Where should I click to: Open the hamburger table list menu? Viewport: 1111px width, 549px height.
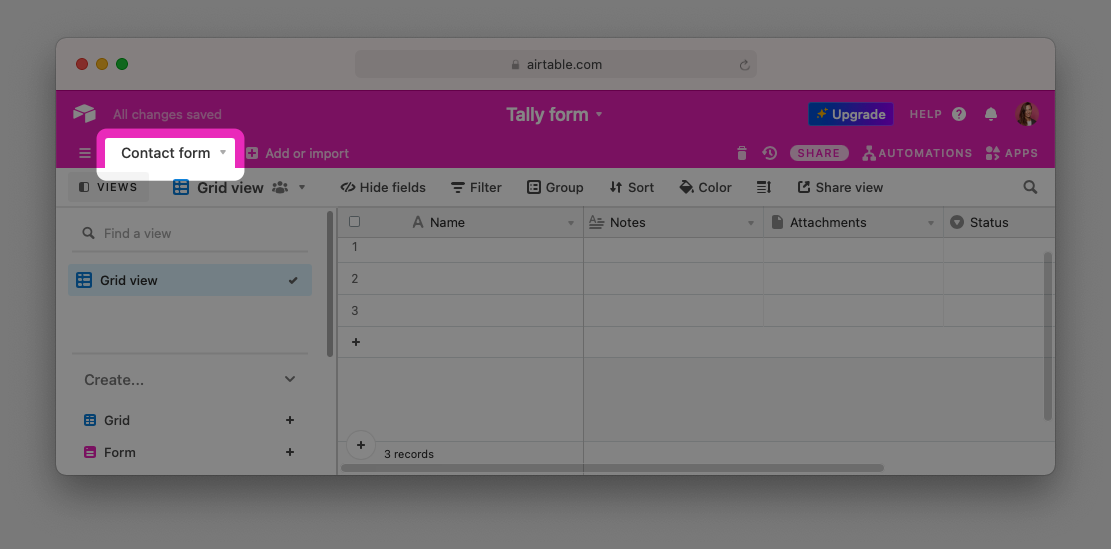[x=84, y=153]
